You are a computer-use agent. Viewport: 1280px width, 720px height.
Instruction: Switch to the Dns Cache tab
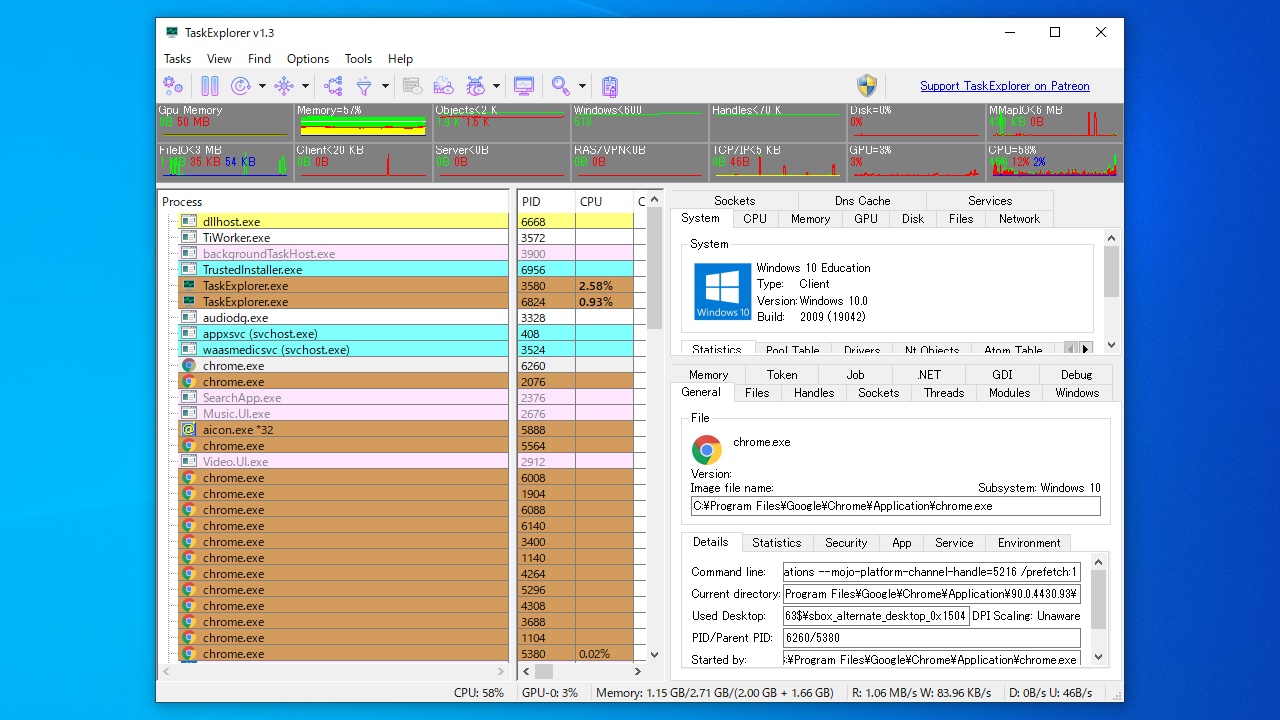pyautogui.click(x=863, y=201)
